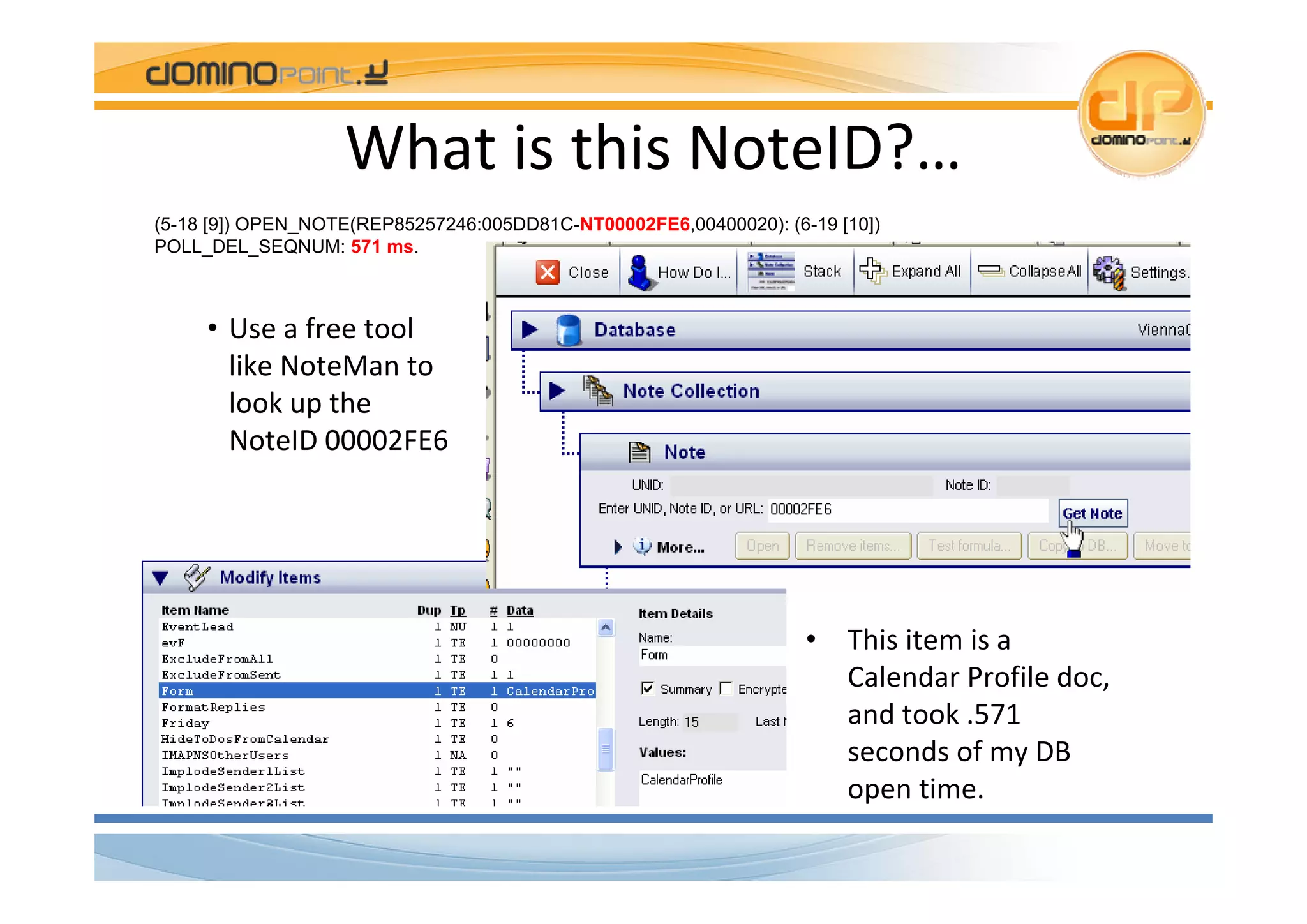Expand the More... disclosure arrow
The width and height of the screenshot is (1307, 924).
(x=617, y=547)
